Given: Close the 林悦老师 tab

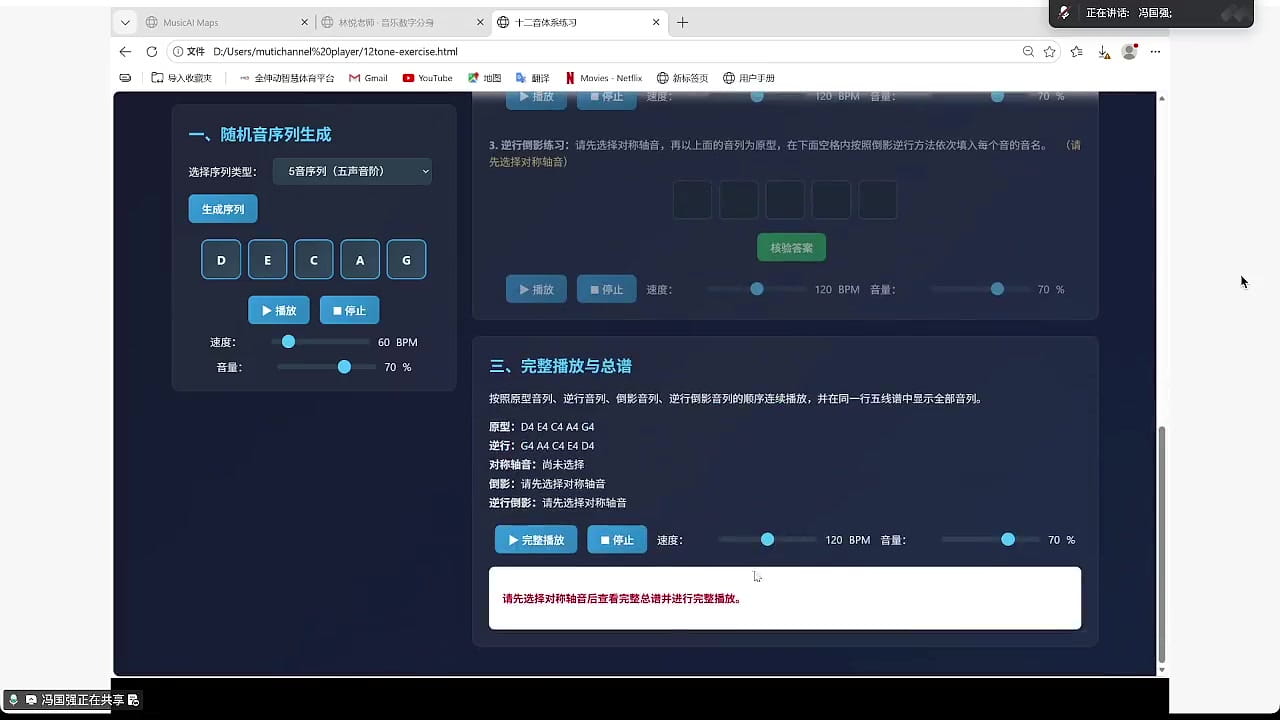Looking at the screenshot, I should coord(481,22).
